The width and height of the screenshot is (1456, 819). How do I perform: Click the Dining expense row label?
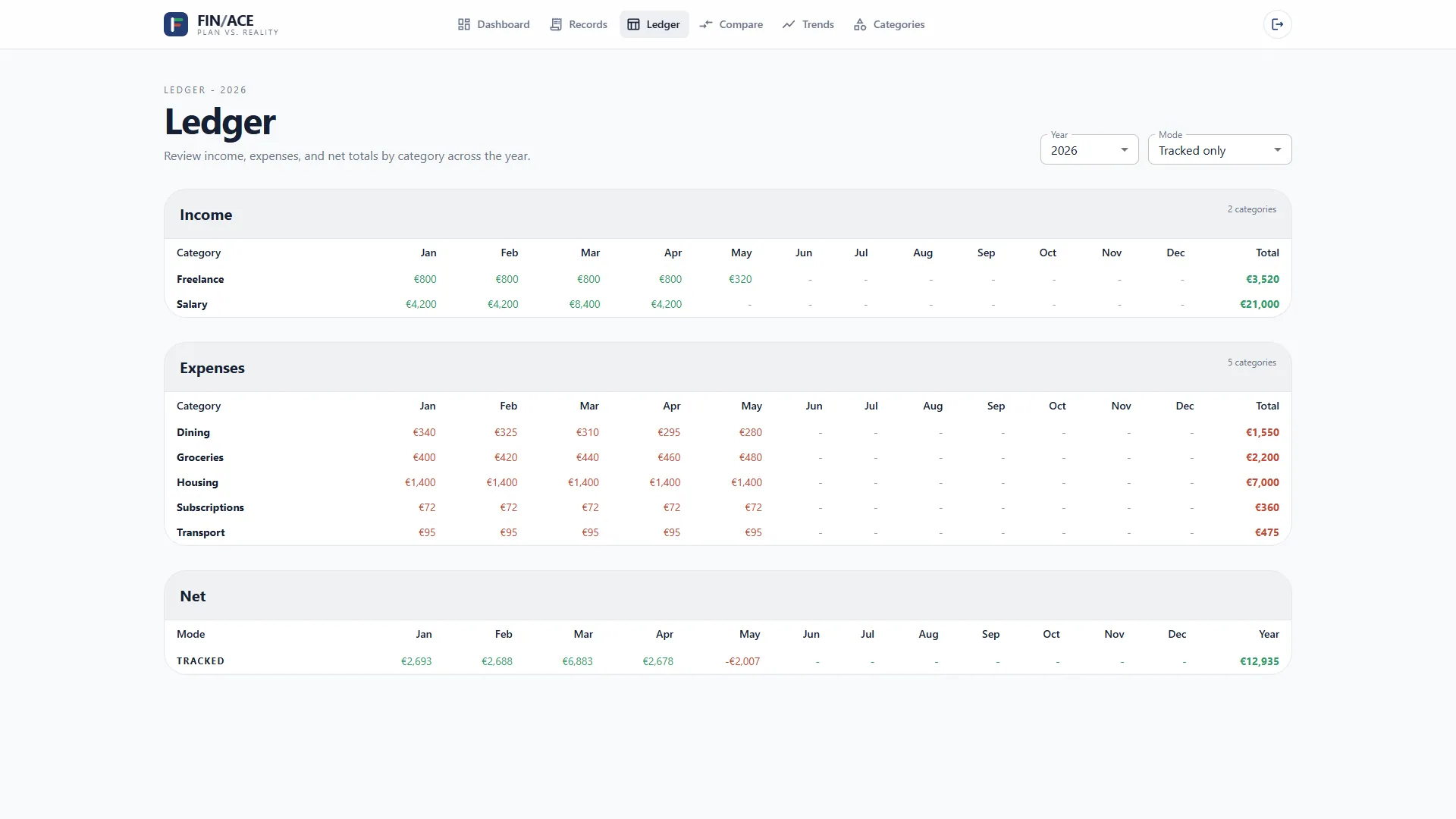pos(193,432)
